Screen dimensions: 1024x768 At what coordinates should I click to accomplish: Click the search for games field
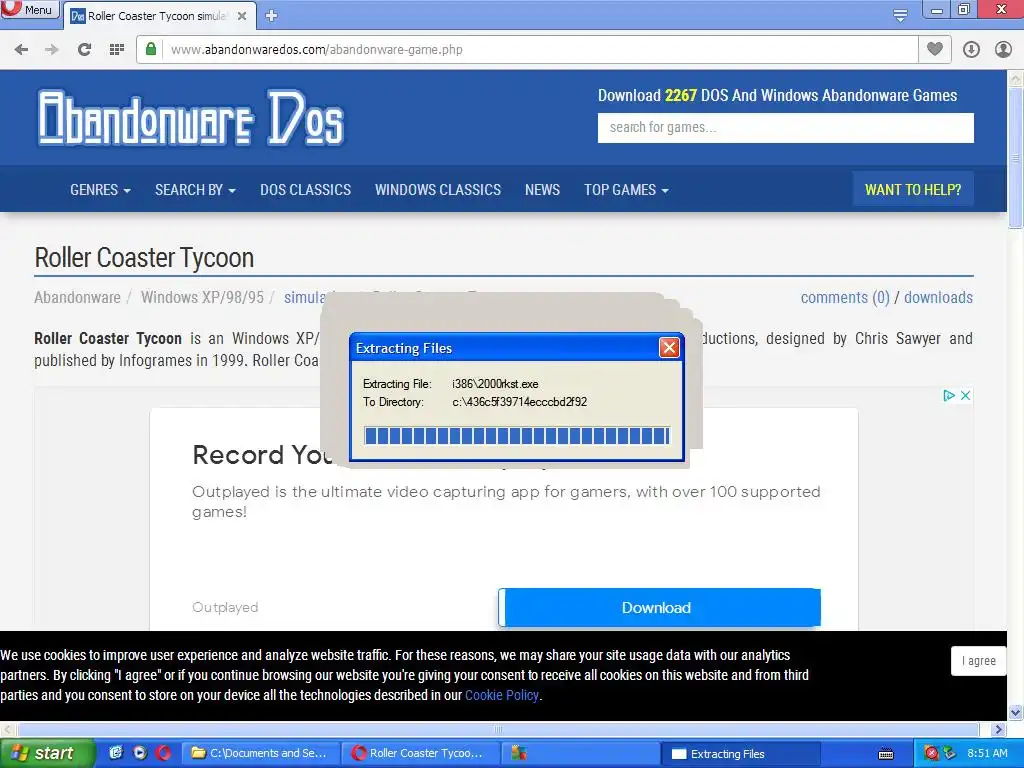coord(786,127)
